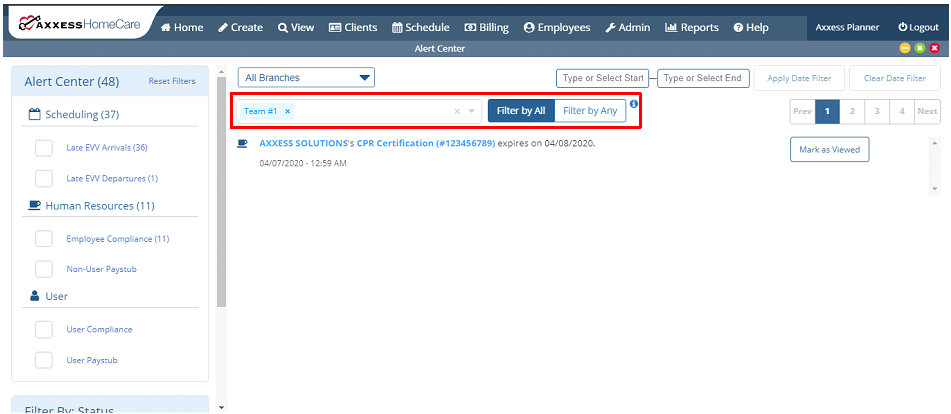
Task: Click the Alert Center (48) heading
Action: [x=72, y=82]
